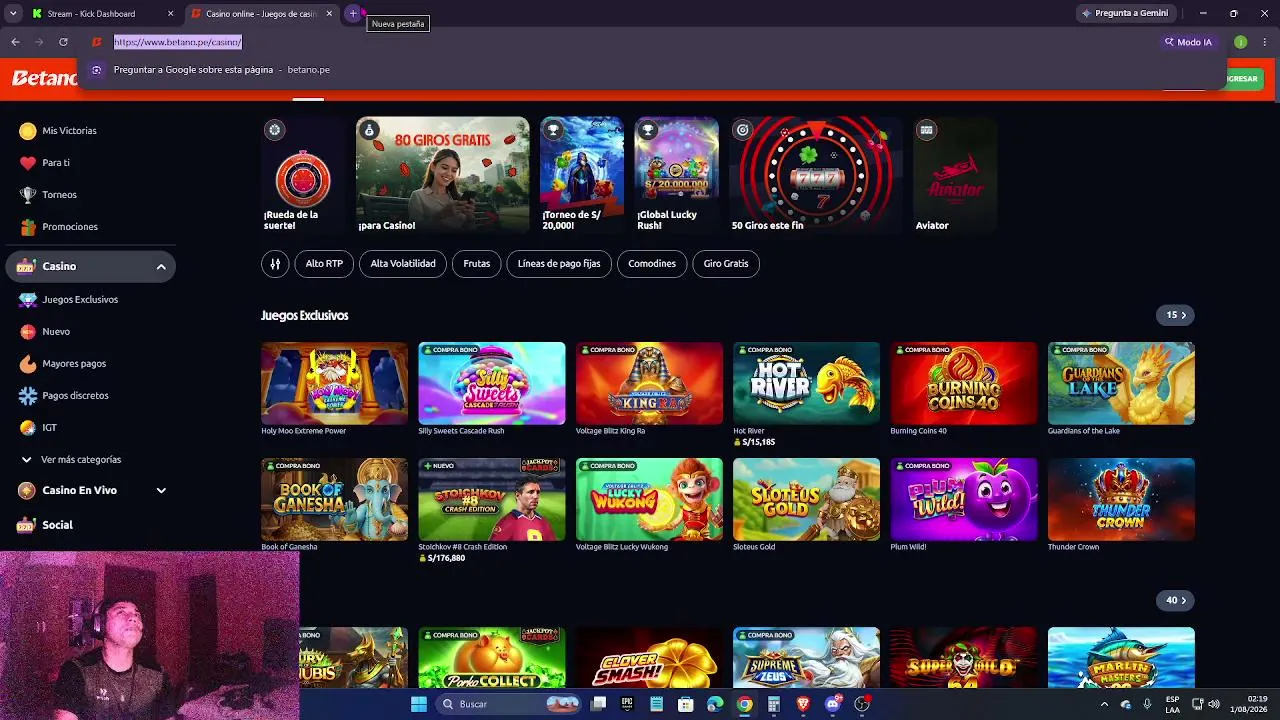Select the Casino online browser tab
The height and width of the screenshot is (720, 1280).
coord(261,14)
